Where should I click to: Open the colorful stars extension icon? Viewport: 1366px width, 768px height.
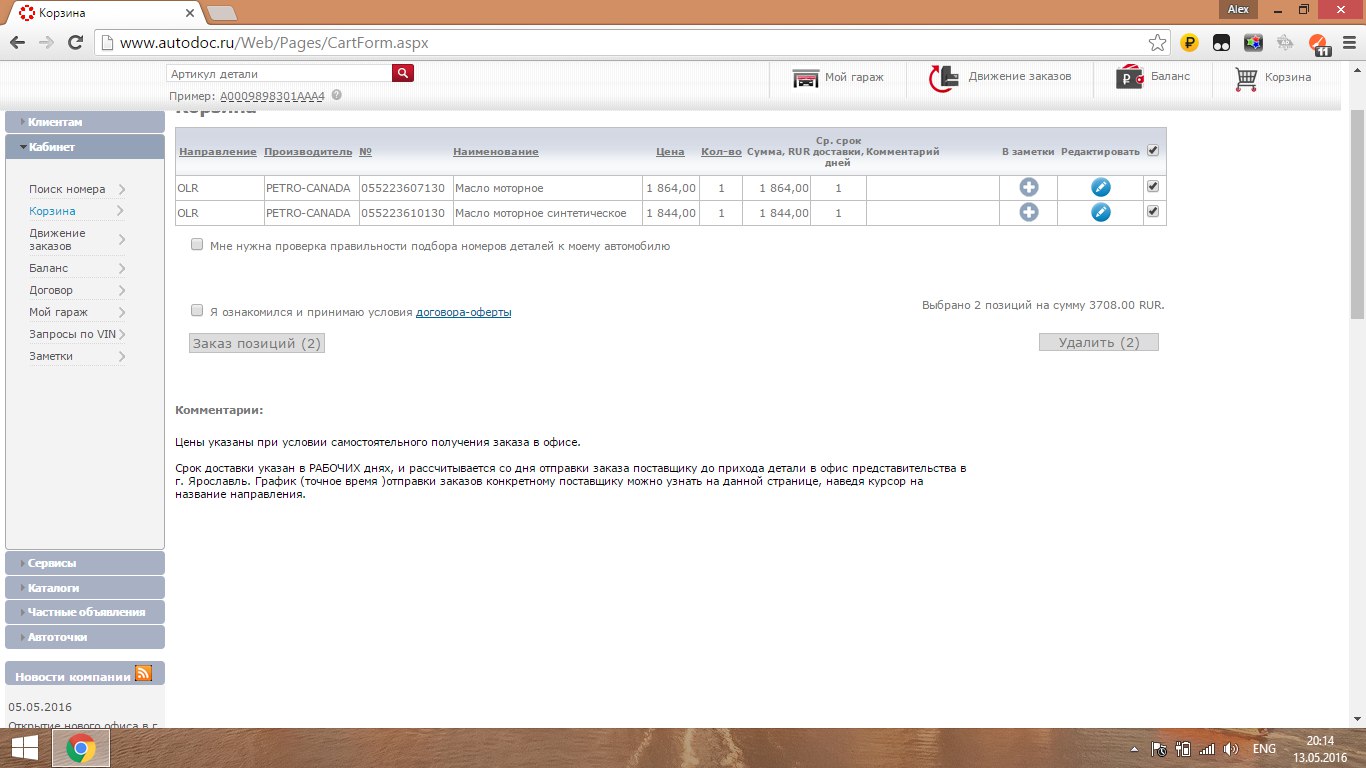1253,43
